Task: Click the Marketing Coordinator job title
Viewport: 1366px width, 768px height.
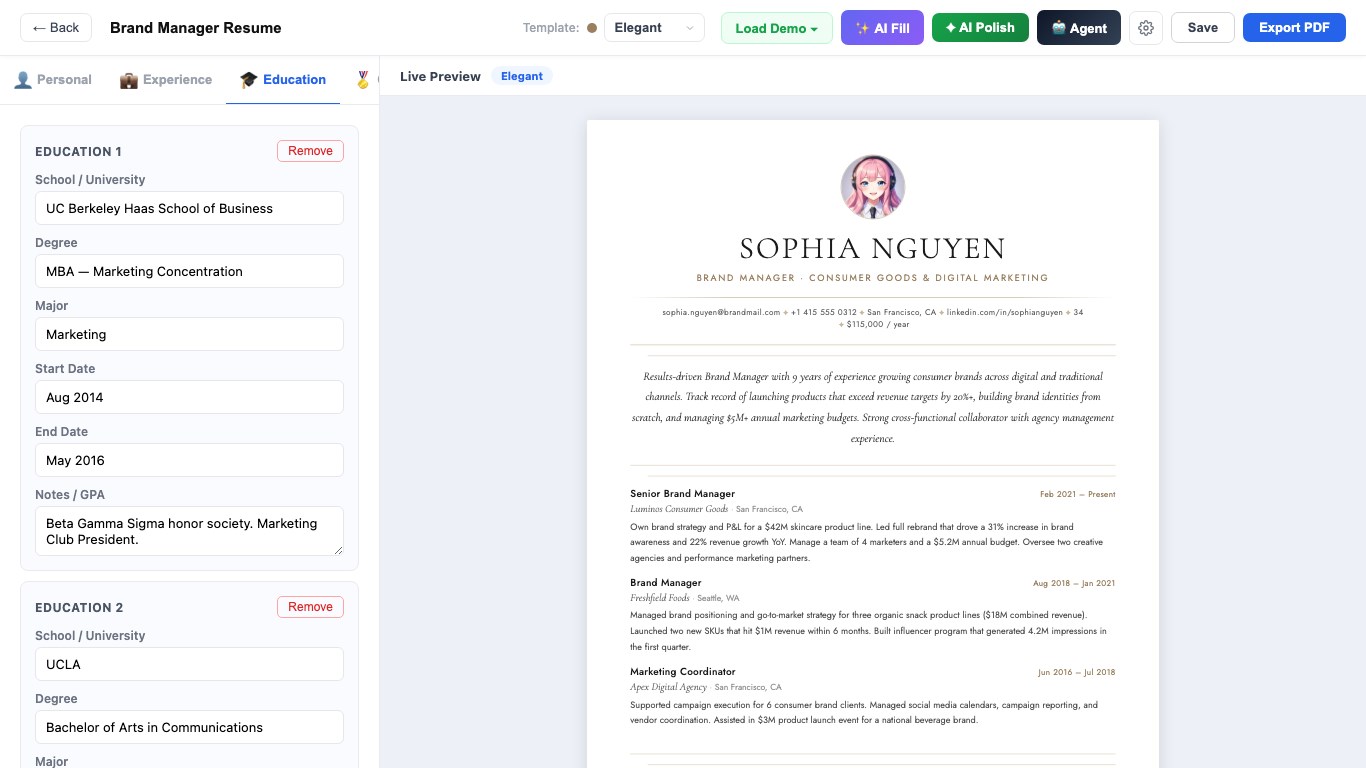Action: pos(682,672)
